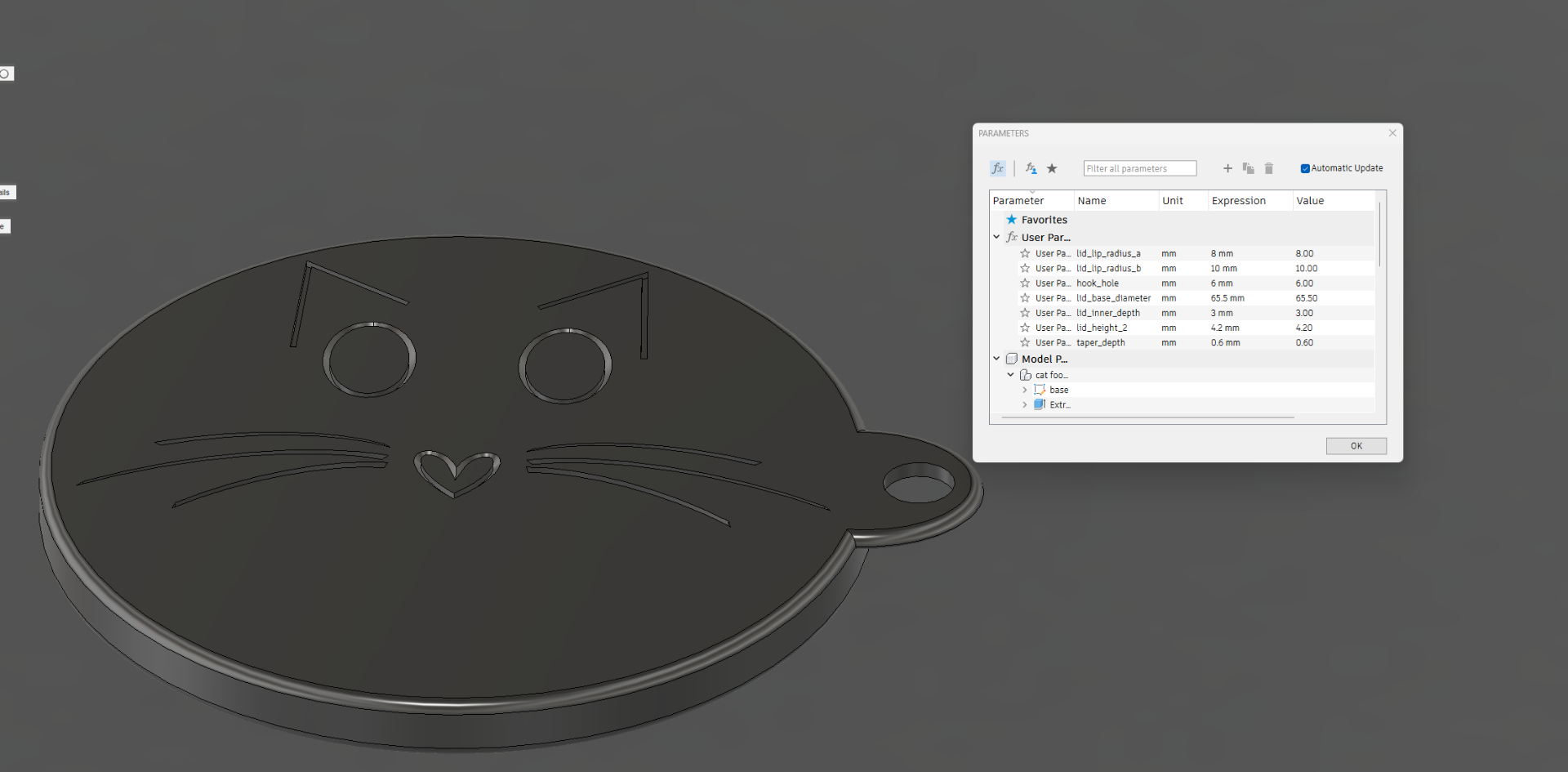This screenshot has width=1568, height=772.
Task: Click the Model P... document icon
Action: pyautogui.click(x=1012, y=359)
